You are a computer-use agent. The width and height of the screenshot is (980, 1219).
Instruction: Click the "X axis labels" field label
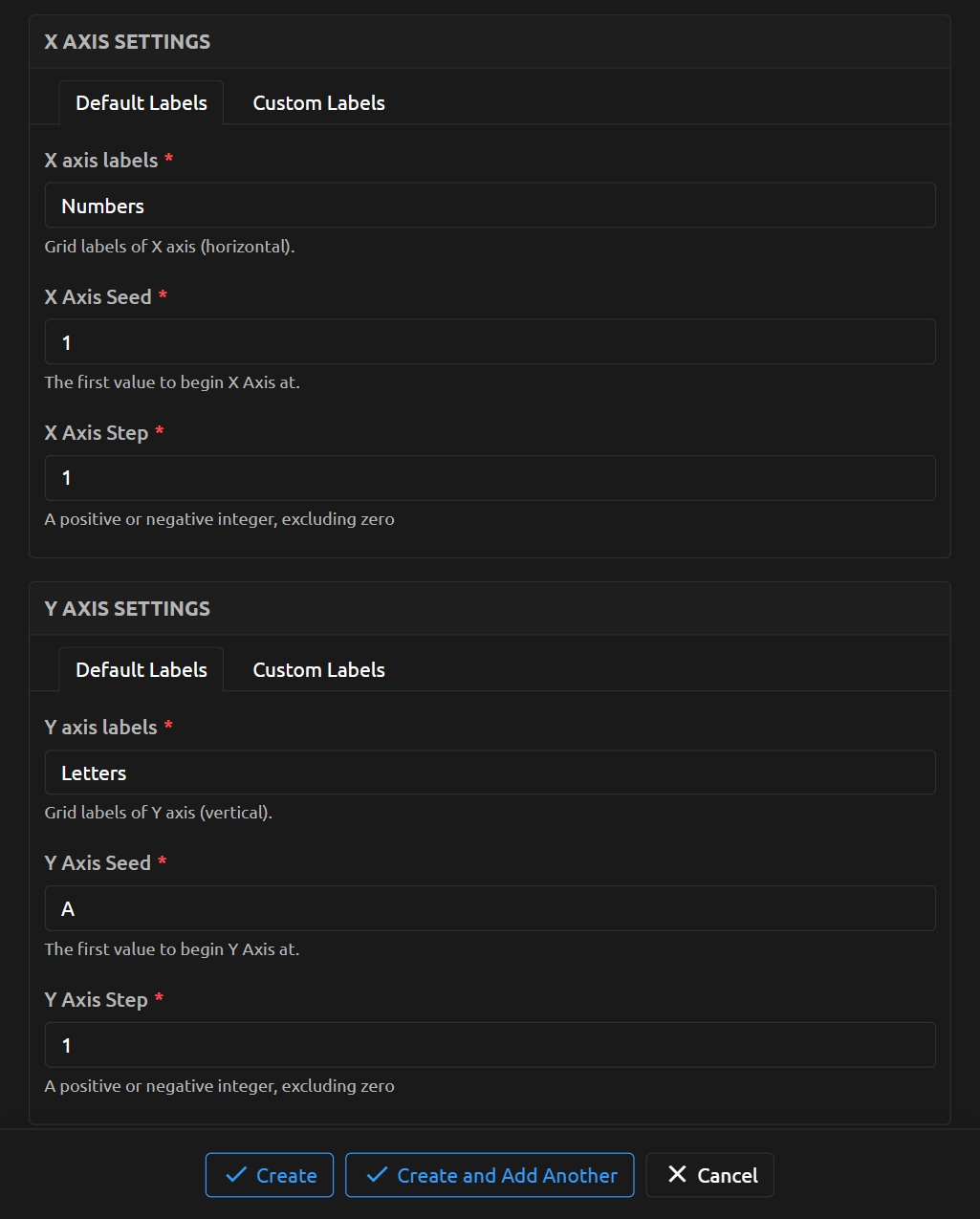(101, 161)
